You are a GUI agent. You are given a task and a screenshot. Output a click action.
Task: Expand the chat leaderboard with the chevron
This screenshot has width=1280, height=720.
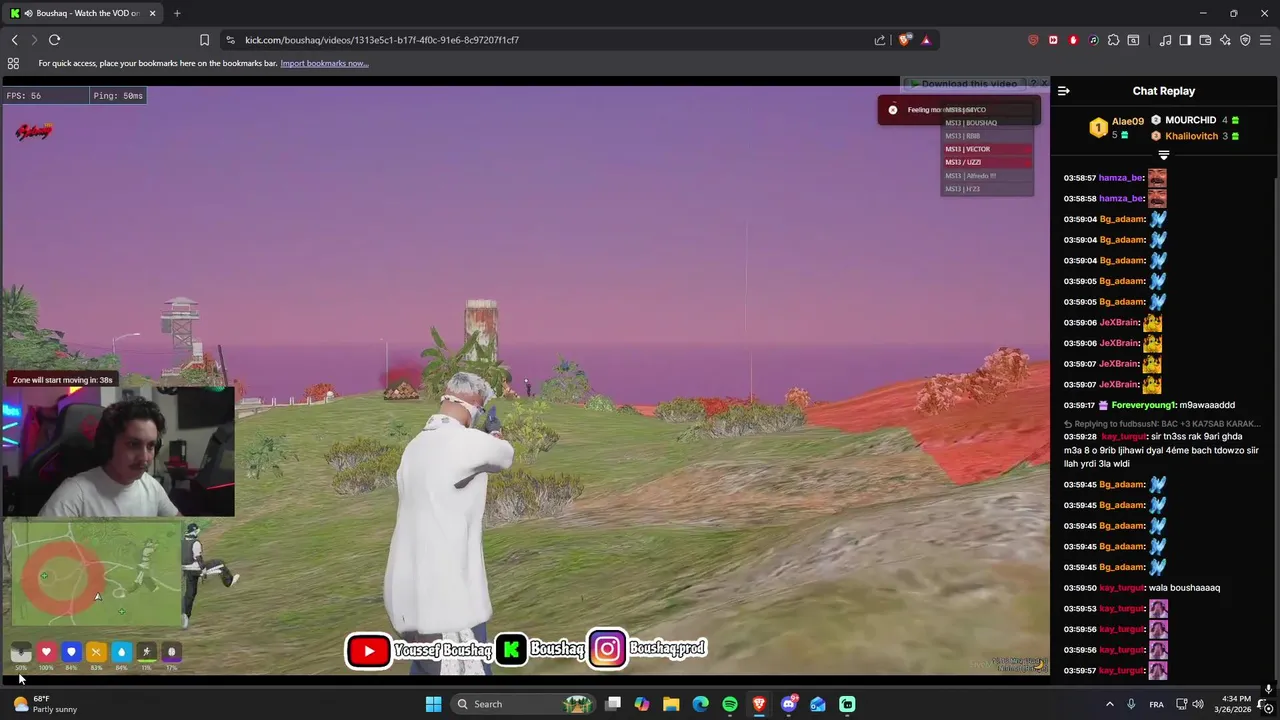[x=1163, y=155]
